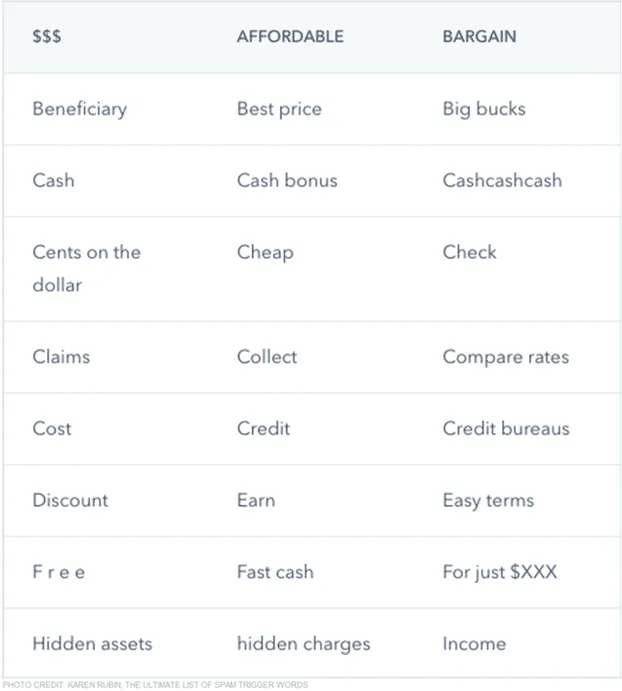Viewport: 622px width, 691px height.
Task: Select the Beneficiary cell
Action: tap(80, 109)
